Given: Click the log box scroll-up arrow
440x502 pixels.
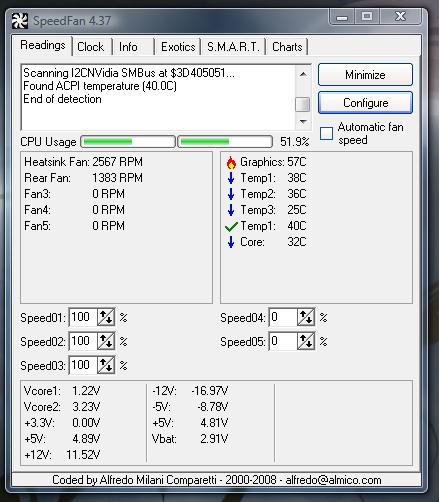Looking at the screenshot, I should [x=303, y=74].
